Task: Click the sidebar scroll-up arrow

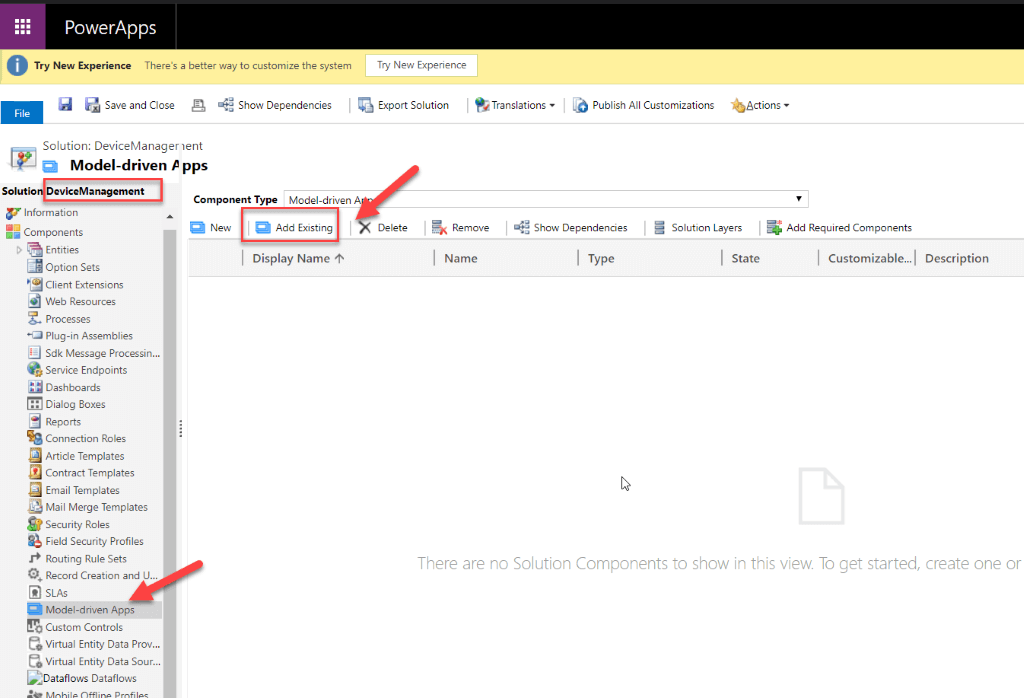Action: (170, 217)
